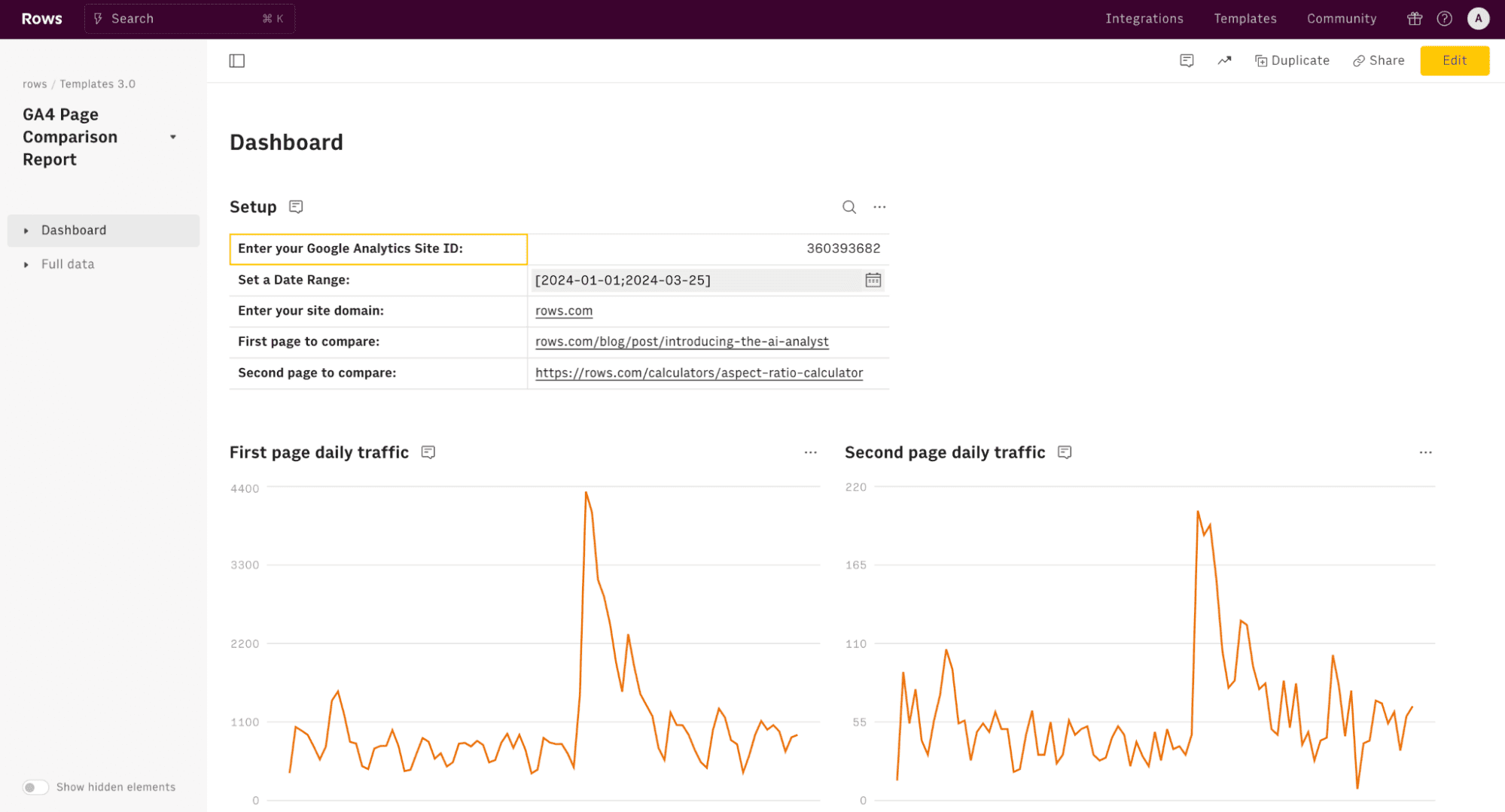Open First page daily traffic comment icon
The width and height of the screenshot is (1505, 812).
pyautogui.click(x=428, y=452)
